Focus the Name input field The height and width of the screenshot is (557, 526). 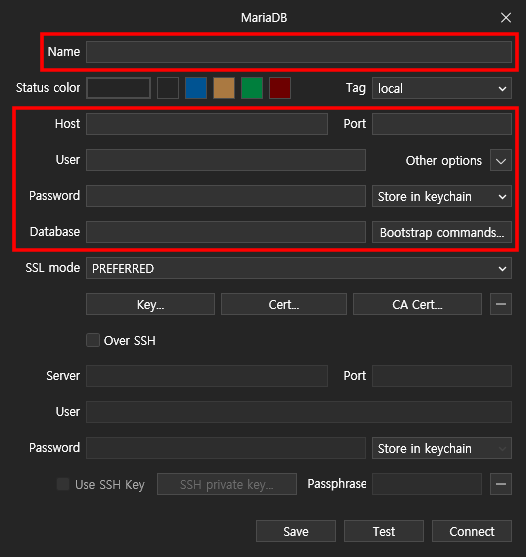(299, 52)
